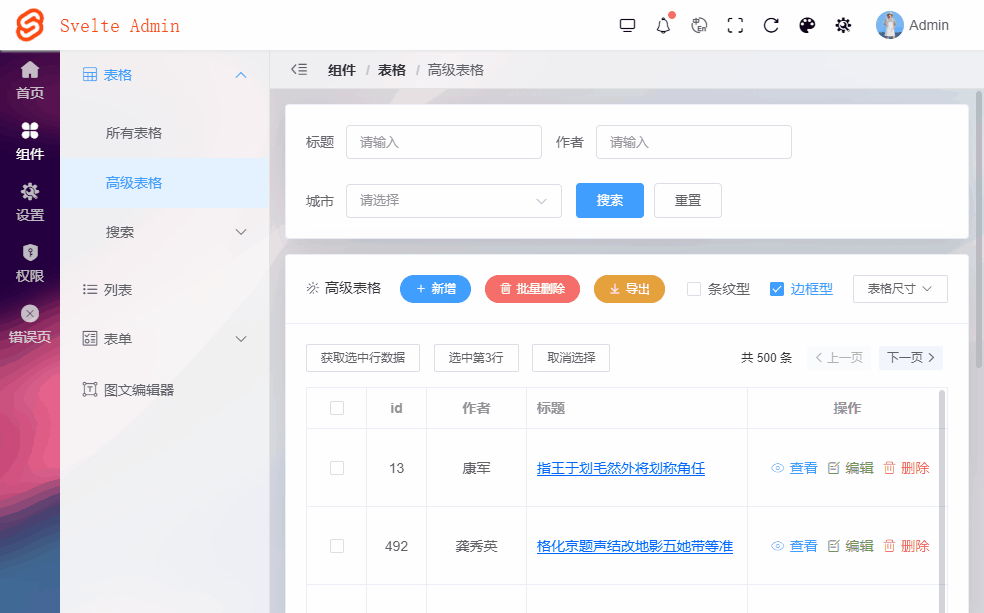Viewport: 984px width, 613px height.
Task: Open the settings gear in the header
Action: click(x=843, y=25)
